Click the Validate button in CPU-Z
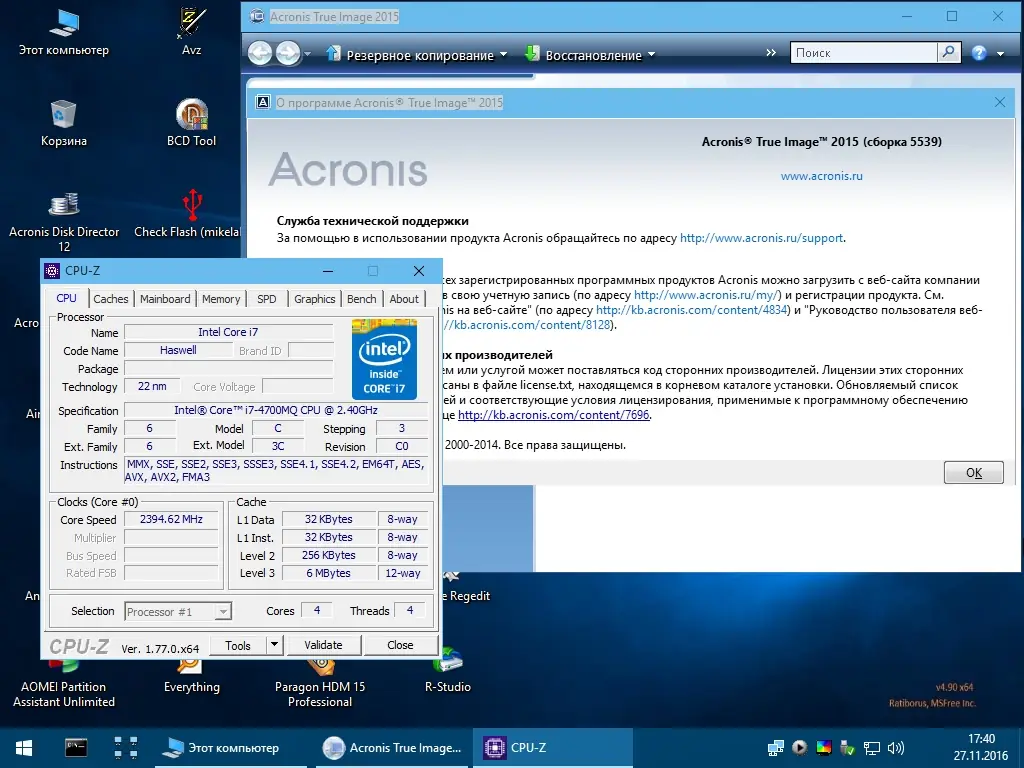Viewport: 1024px width, 768px height. [x=323, y=645]
